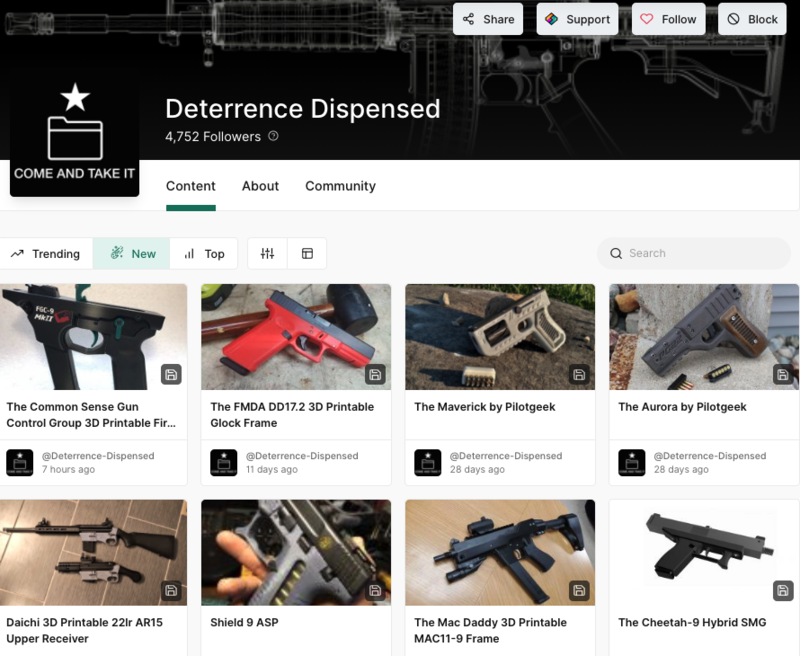The image size is (800, 656).
Task: Select the New sort option
Action: [132, 254]
